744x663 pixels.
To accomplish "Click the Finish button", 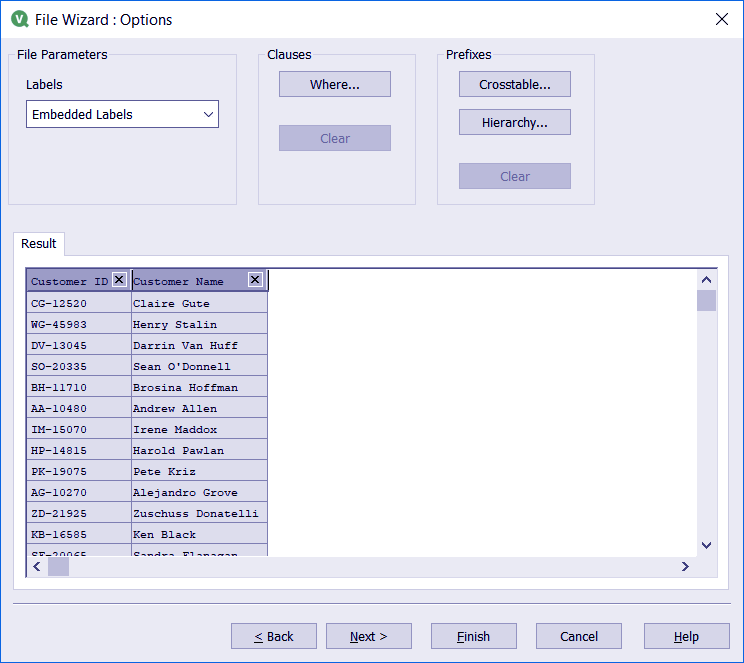I will click(474, 636).
